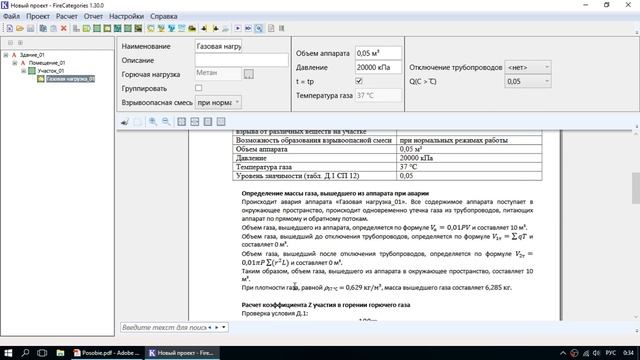Open the Отключение трубопроводов dropdown
Viewport: 640px width, 360px height.
[x=528, y=67]
